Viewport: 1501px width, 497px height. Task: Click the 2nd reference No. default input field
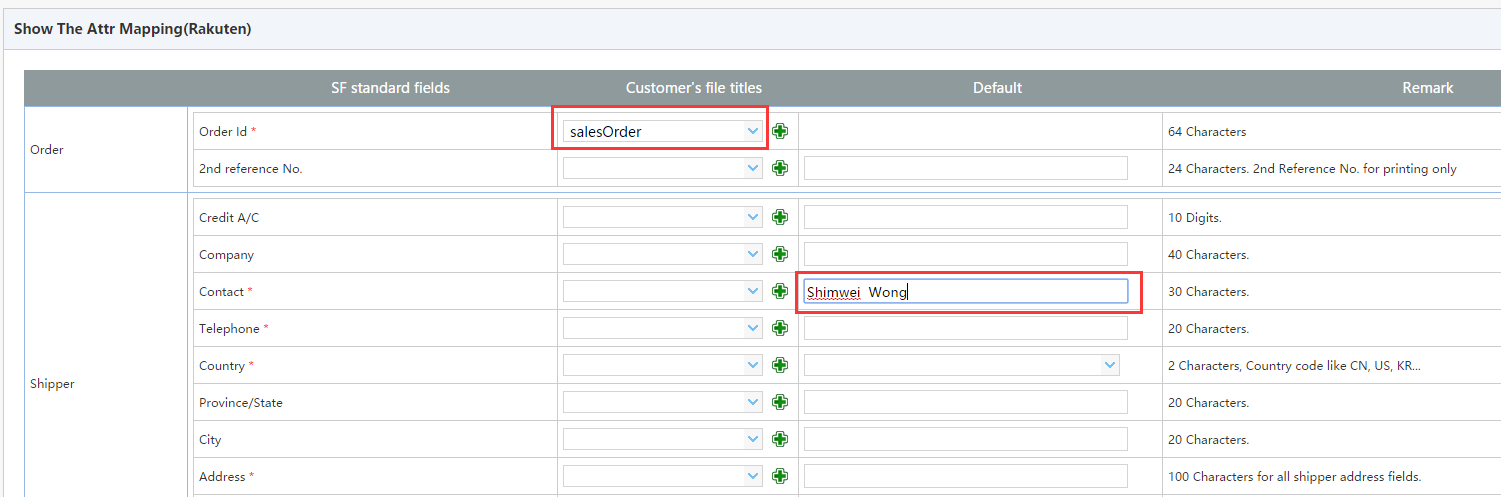[x=966, y=168]
